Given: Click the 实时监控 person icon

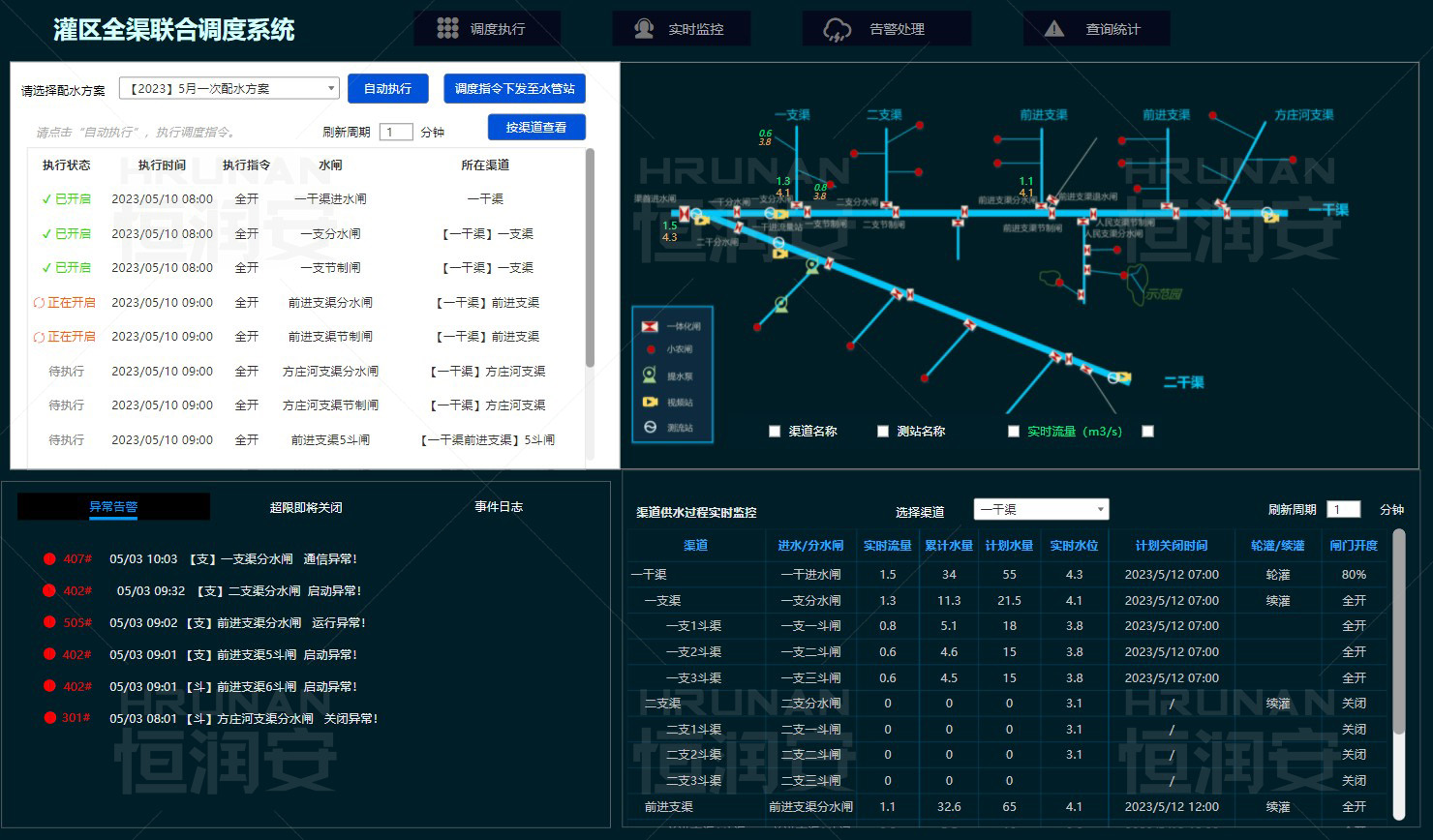Looking at the screenshot, I should tap(644, 29).
